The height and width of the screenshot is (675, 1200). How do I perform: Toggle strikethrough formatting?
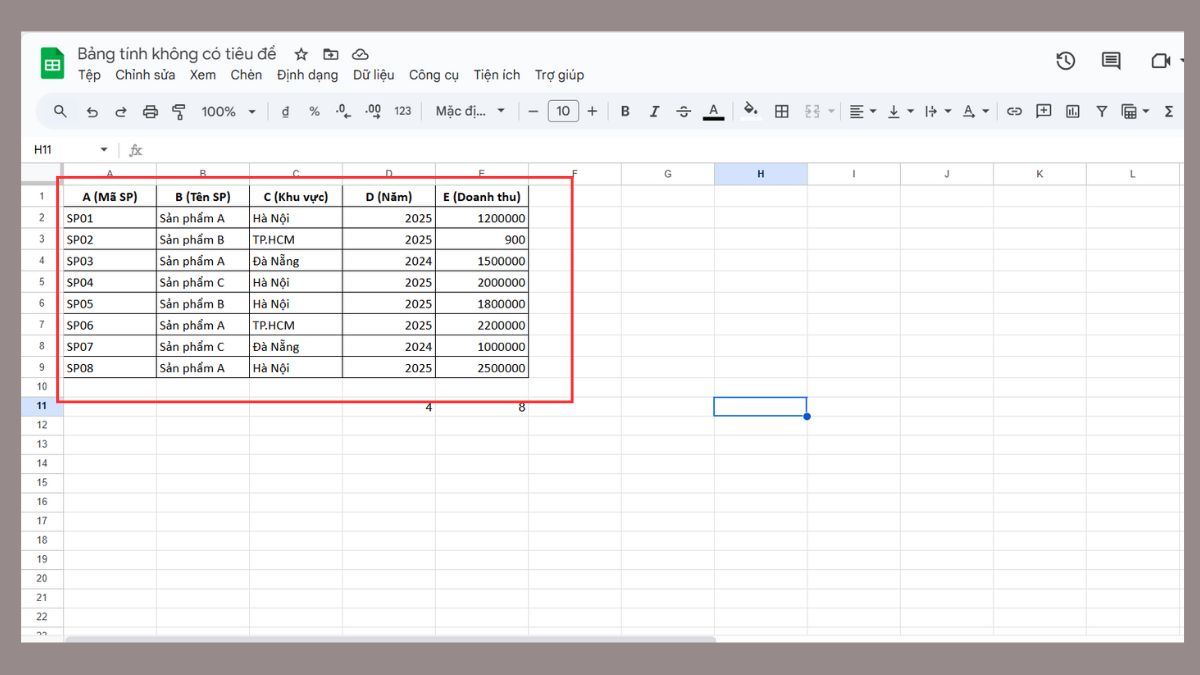(683, 111)
